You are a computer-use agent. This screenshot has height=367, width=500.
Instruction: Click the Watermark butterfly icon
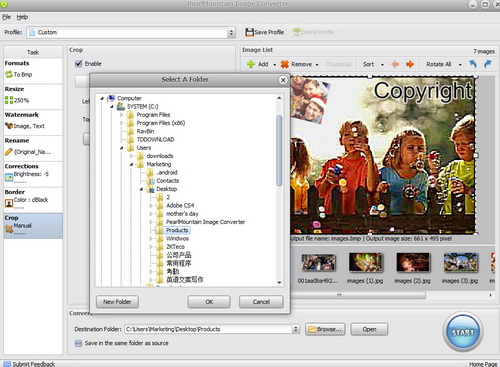point(9,126)
